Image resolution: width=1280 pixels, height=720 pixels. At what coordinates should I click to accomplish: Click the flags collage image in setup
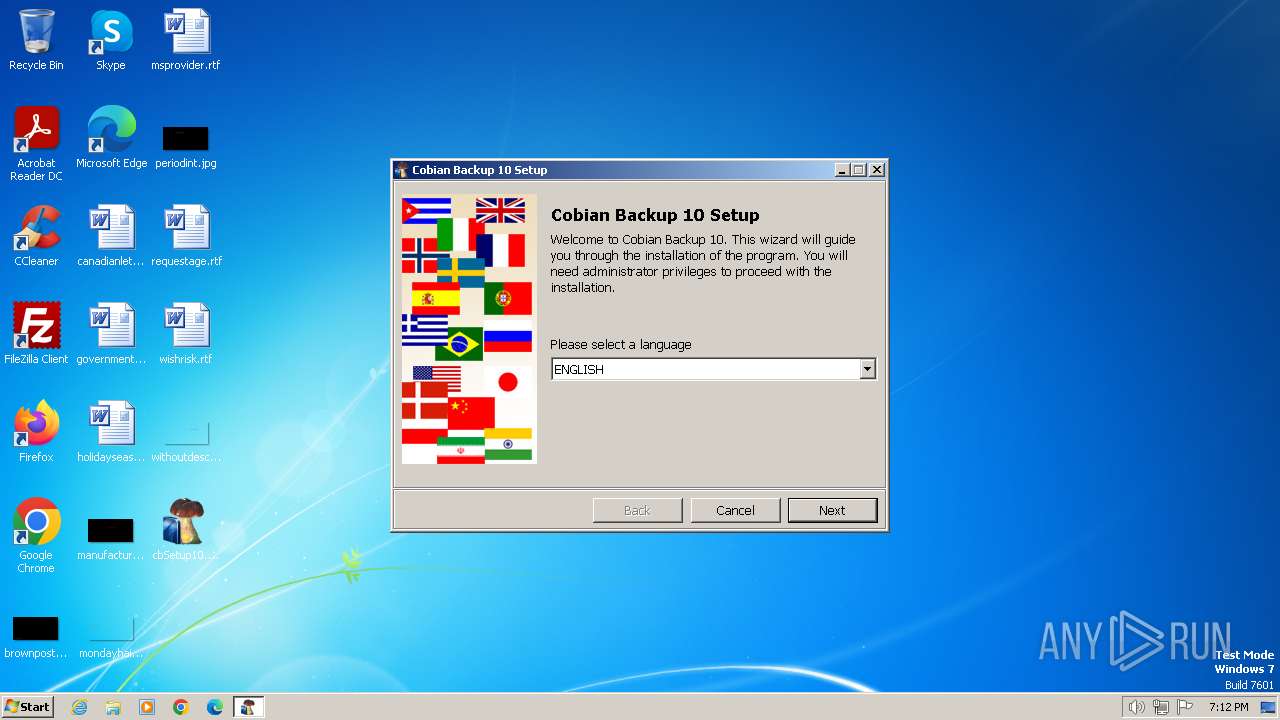[x=469, y=329]
